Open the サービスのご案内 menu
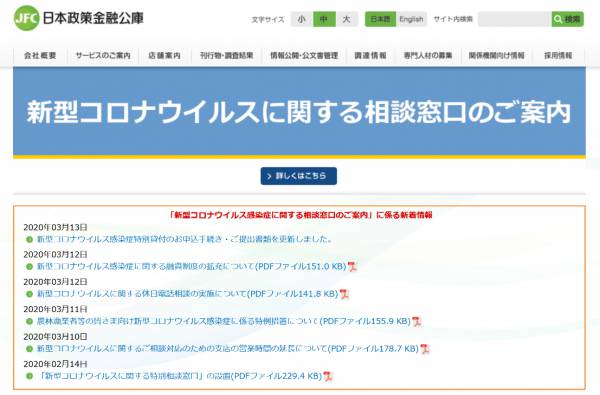The image size is (600, 395). coord(103,55)
